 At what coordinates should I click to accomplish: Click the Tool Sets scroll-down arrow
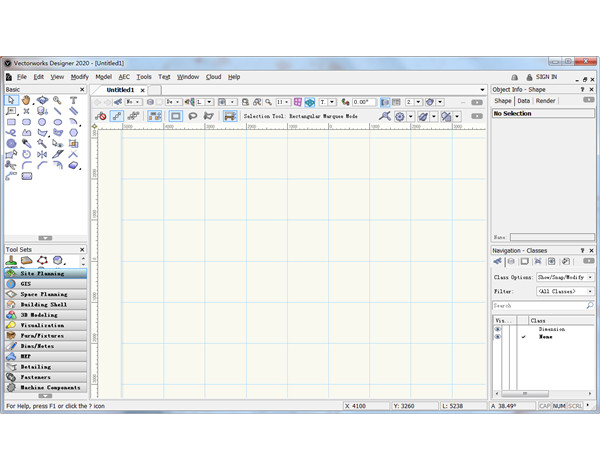[83, 264]
